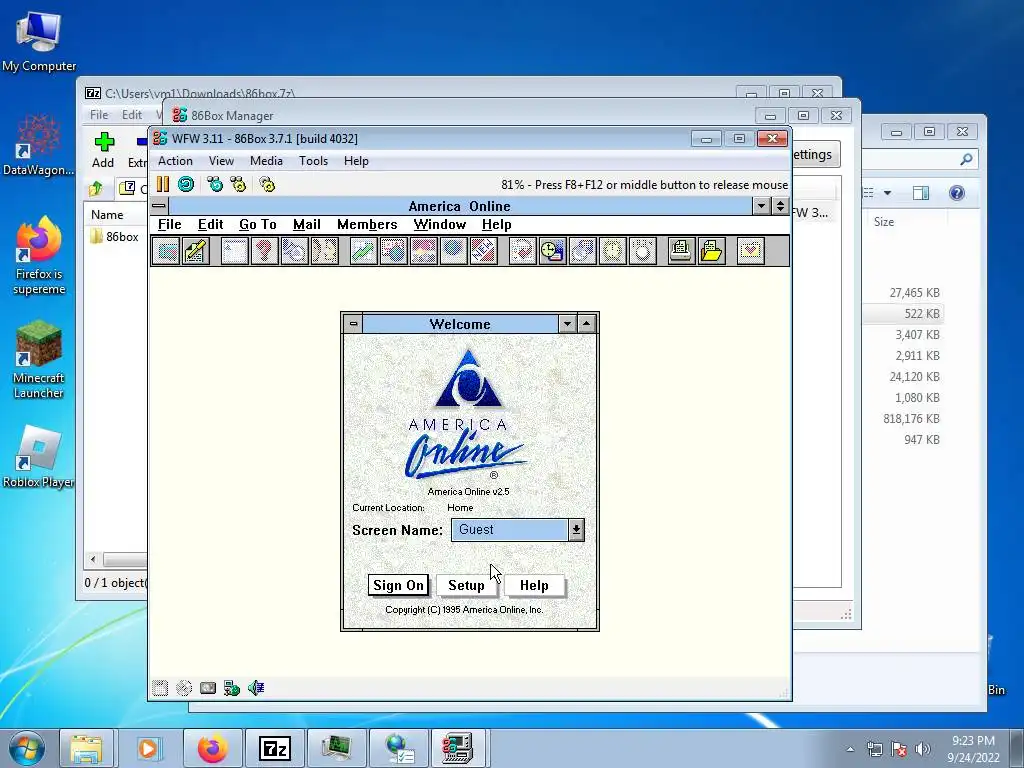Open 7-Zip from the taskbar
Viewport: 1024px width, 768px height.
click(274, 748)
